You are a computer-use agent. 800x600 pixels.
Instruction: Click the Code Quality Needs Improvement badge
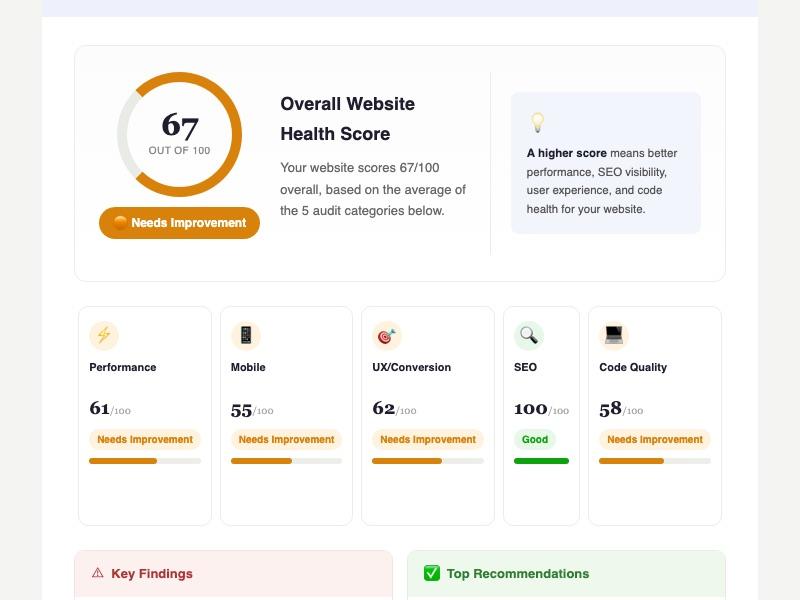point(655,439)
